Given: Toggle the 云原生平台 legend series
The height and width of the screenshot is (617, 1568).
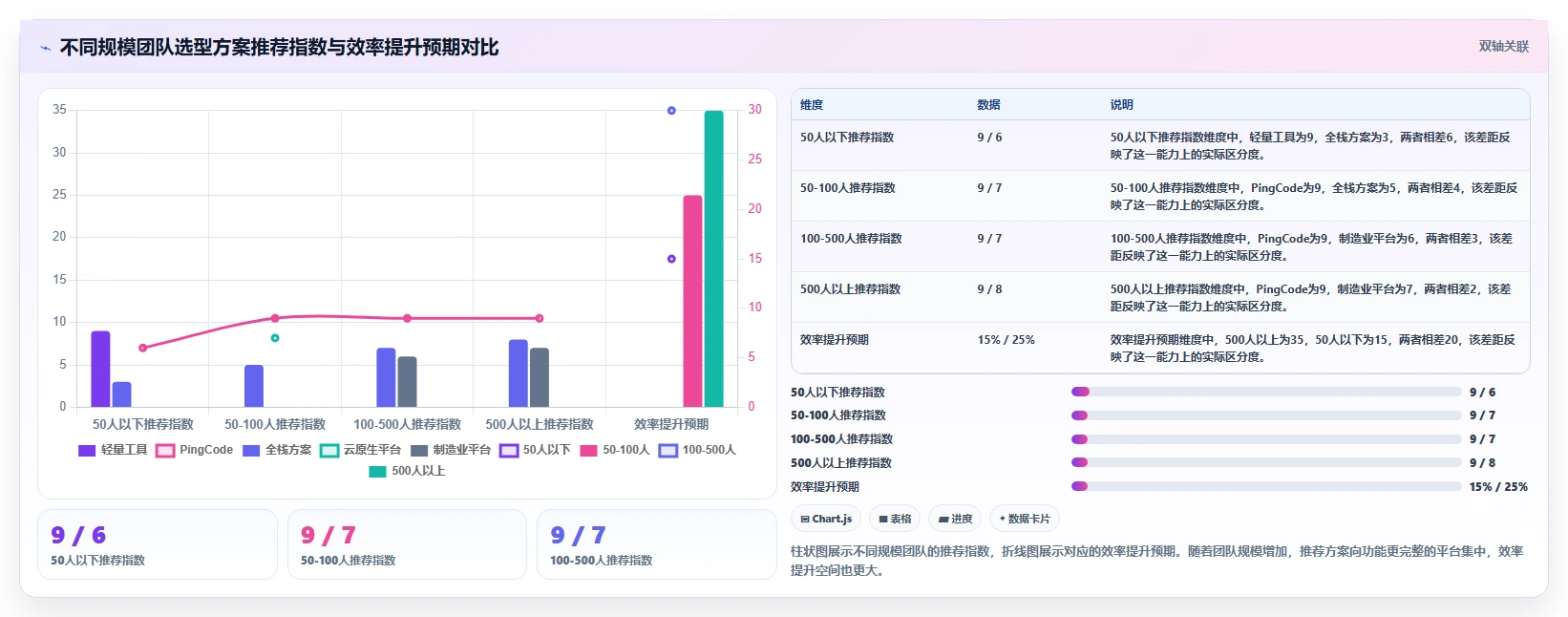Looking at the screenshot, I should click(361, 450).
